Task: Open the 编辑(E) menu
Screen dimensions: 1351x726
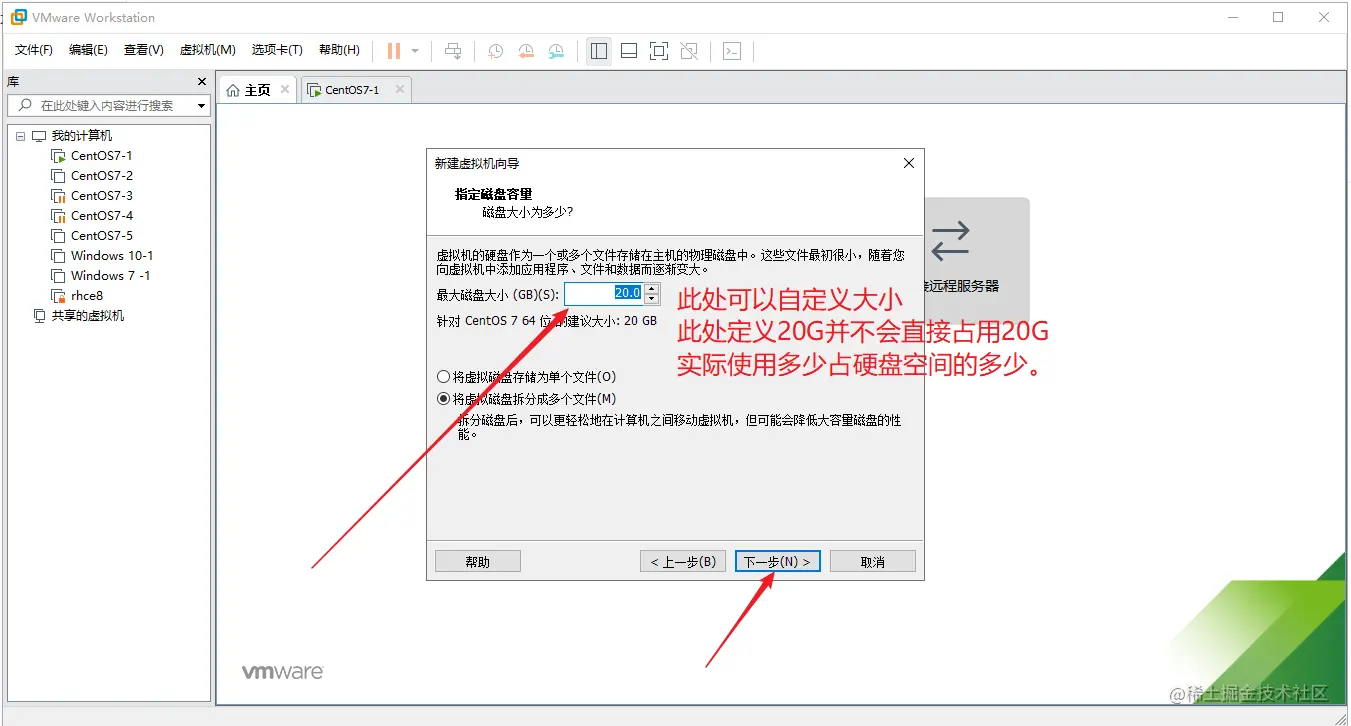Action: pos(88,50)
